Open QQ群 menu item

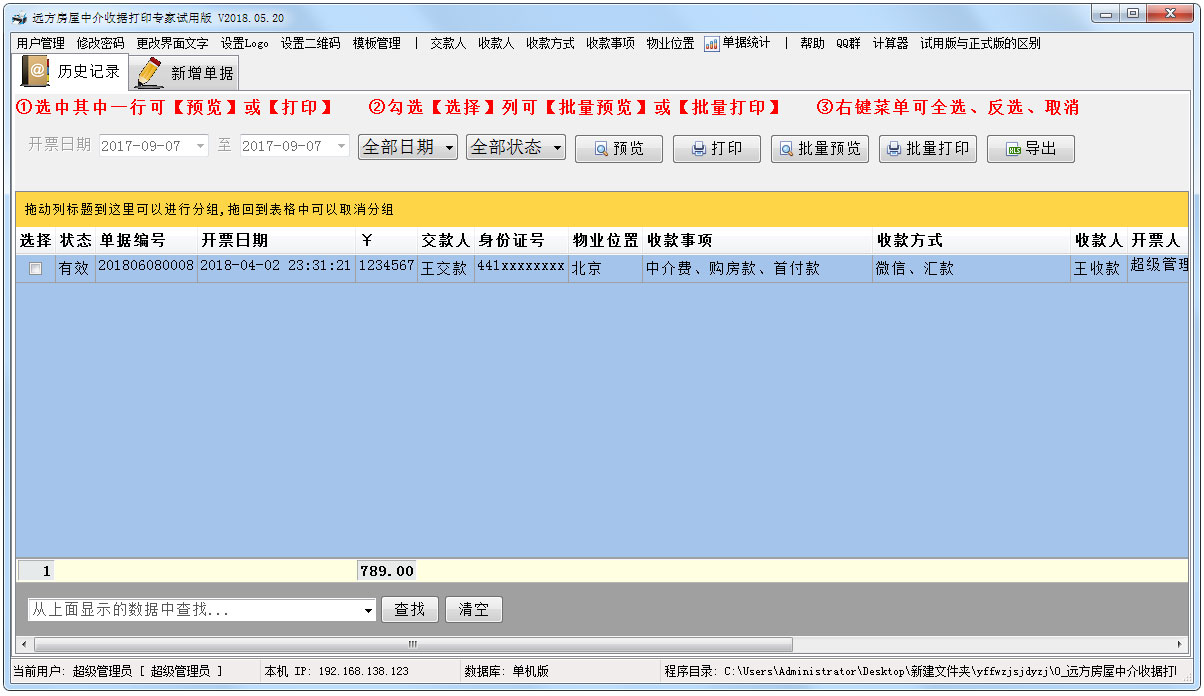pos(848,44)
